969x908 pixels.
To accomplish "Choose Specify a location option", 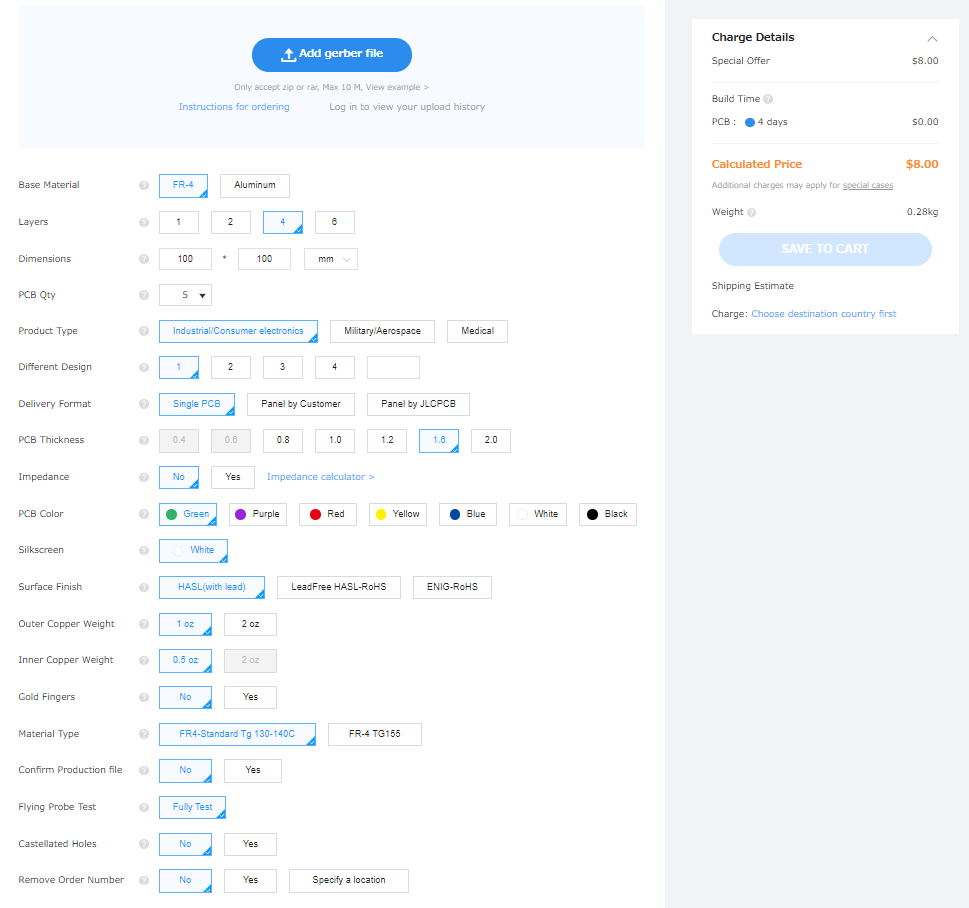I will (349, 881).
